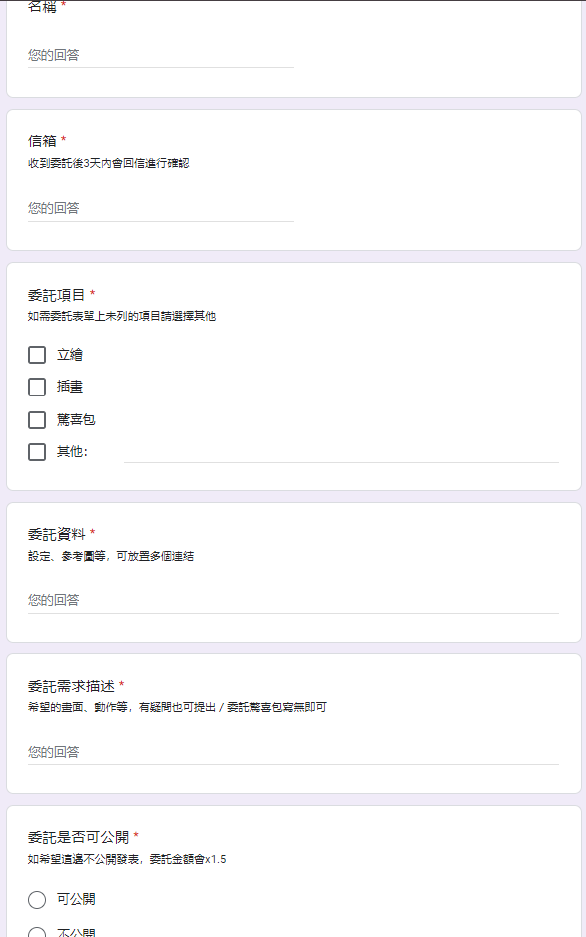Click the text line beside 其他

point(341,452)
